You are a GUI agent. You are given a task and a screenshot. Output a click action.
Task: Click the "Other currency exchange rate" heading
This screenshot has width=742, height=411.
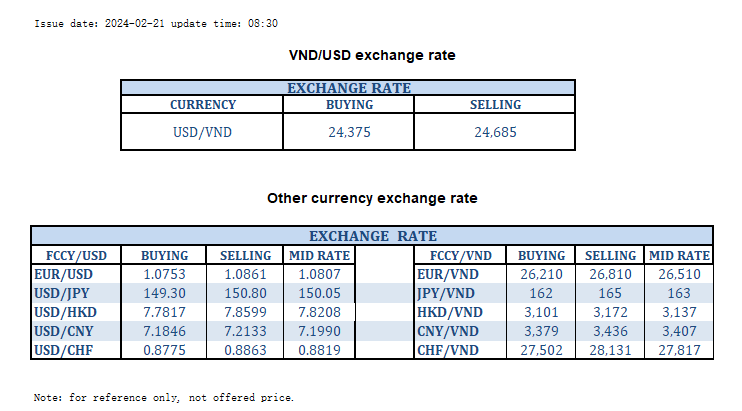coord(372,198)
